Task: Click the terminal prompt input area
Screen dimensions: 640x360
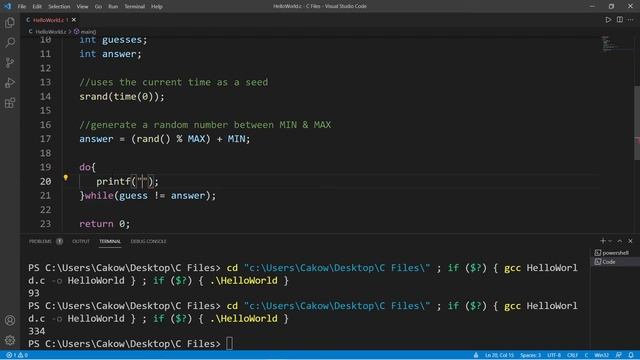Action: (229, 344)
